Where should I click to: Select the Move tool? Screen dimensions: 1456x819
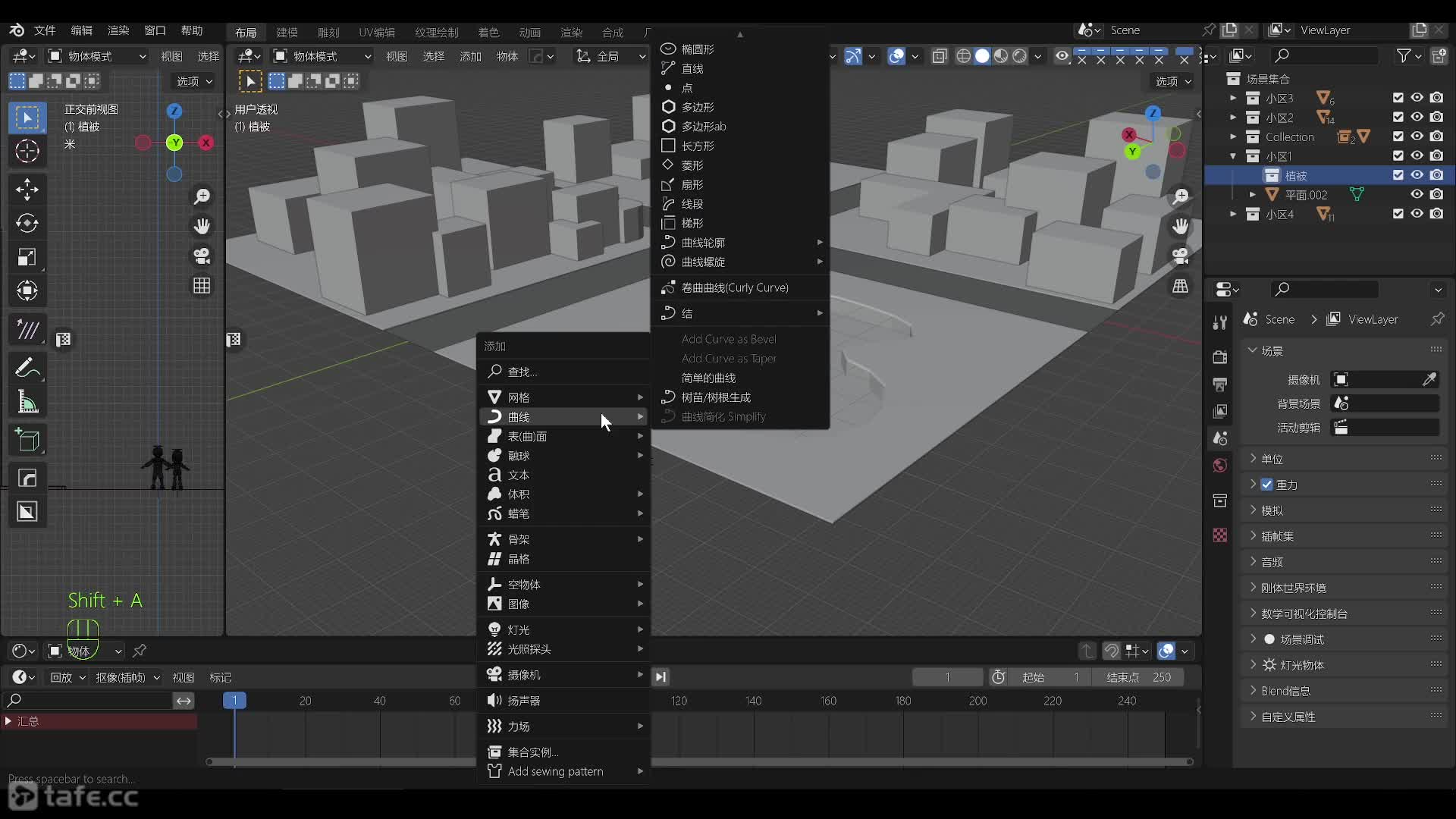click(27, 190)
